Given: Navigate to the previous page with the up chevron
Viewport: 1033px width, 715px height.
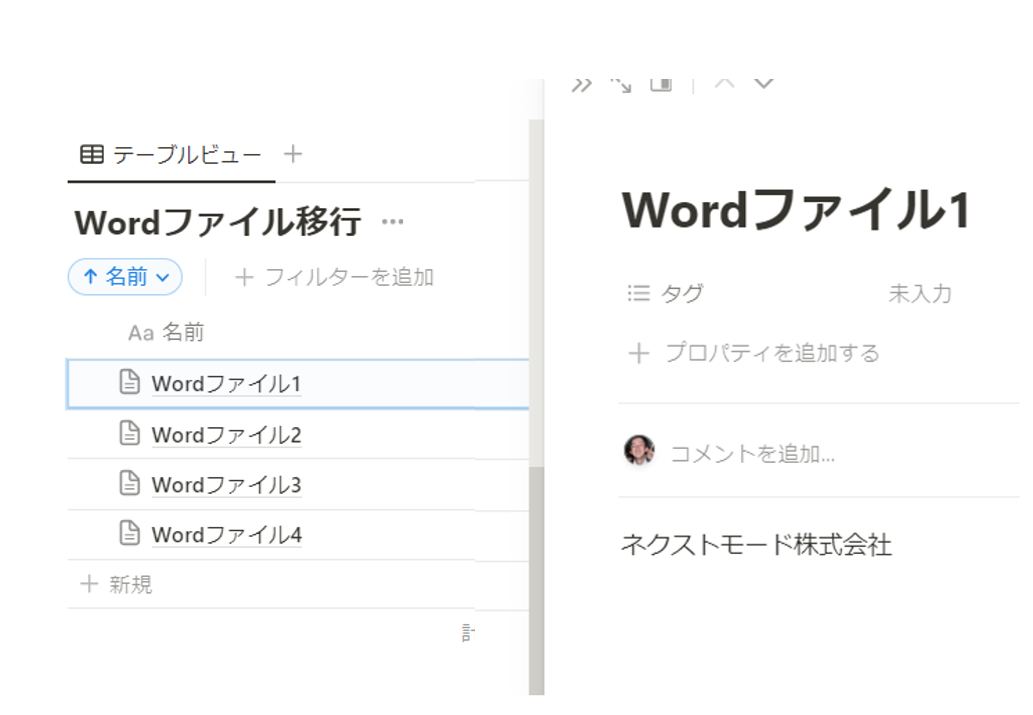Looking at the screenshot, I should pyautogui.click(x=726, y=84).
